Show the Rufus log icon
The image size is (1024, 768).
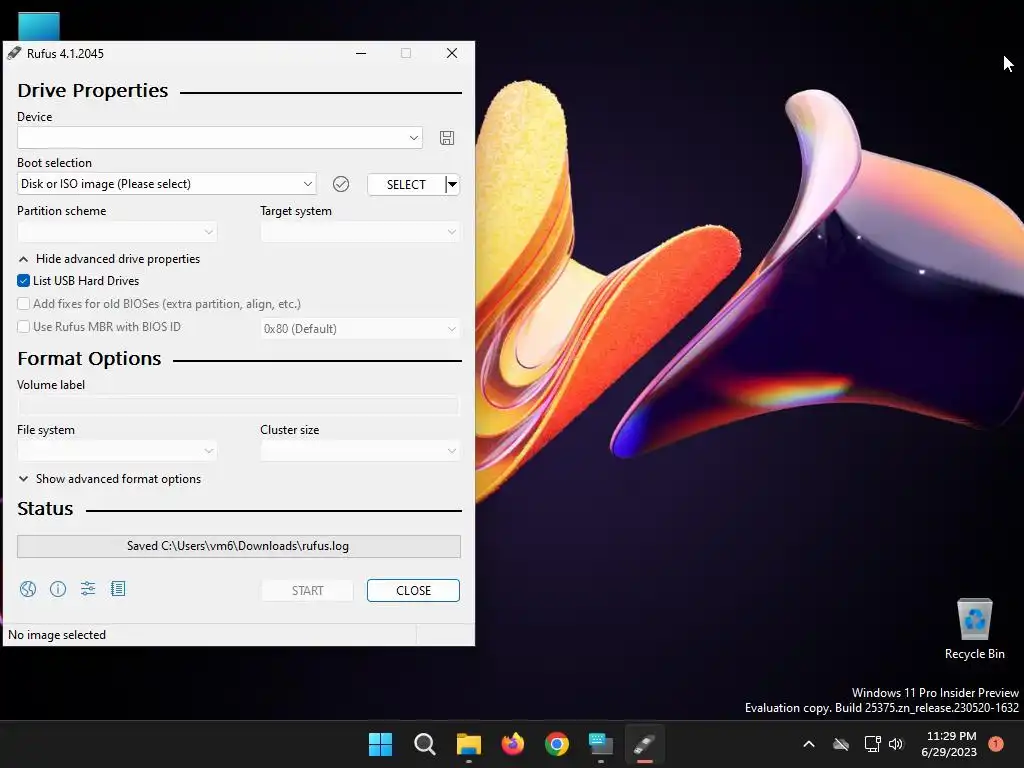(118, 589)
